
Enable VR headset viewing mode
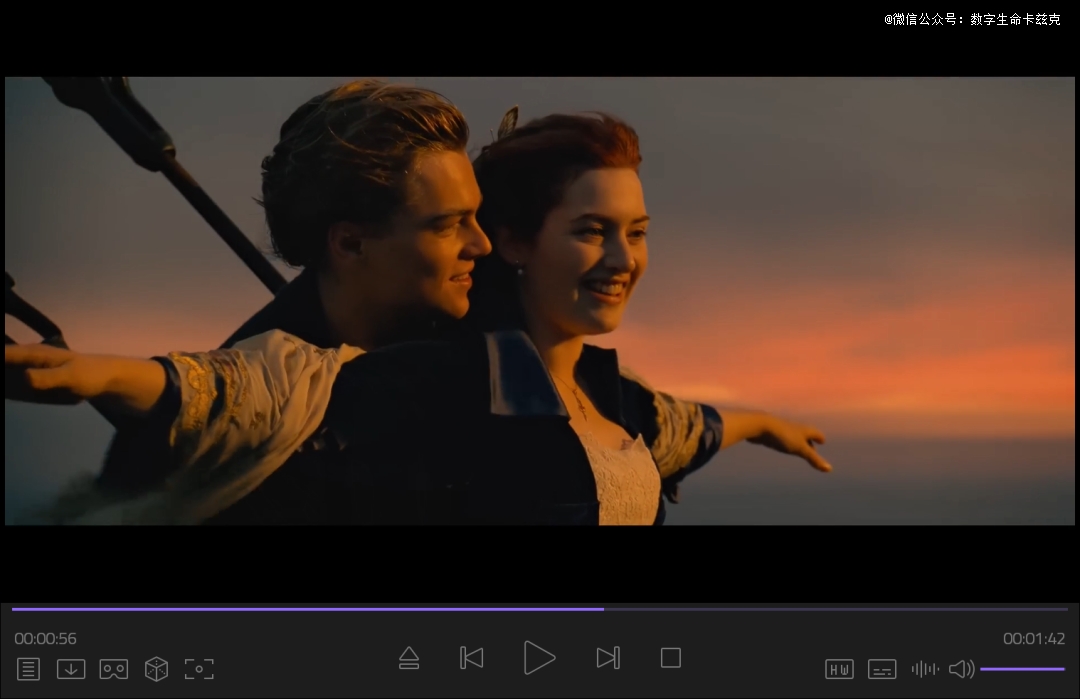point(114,669)
